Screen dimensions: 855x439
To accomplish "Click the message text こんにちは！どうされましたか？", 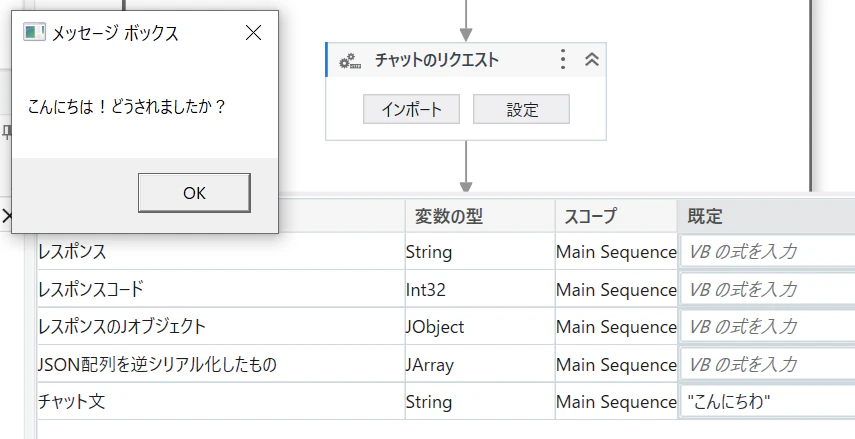I will pos(127,106).
